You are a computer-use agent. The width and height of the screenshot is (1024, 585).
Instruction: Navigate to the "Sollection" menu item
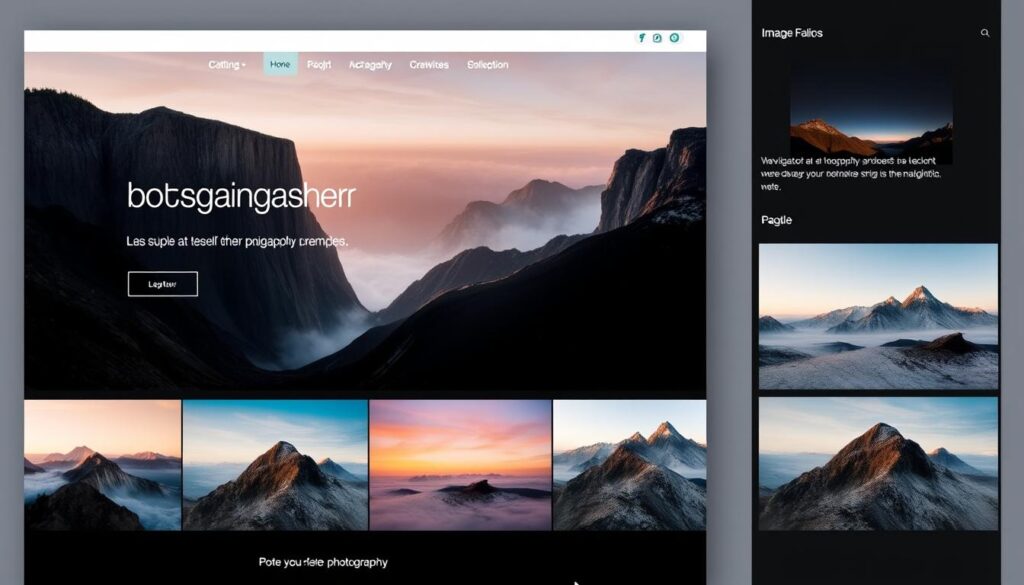tap(488, 65)
